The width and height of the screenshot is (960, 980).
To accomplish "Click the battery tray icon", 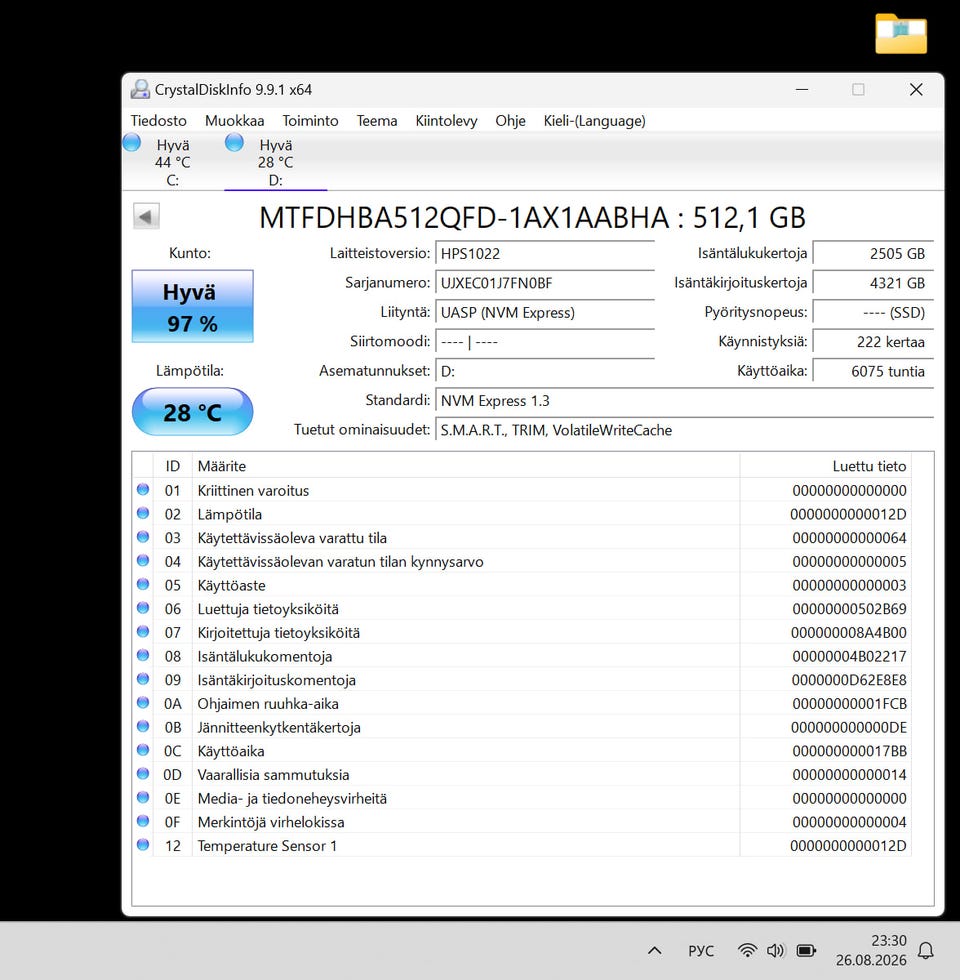I will point(806,951).
